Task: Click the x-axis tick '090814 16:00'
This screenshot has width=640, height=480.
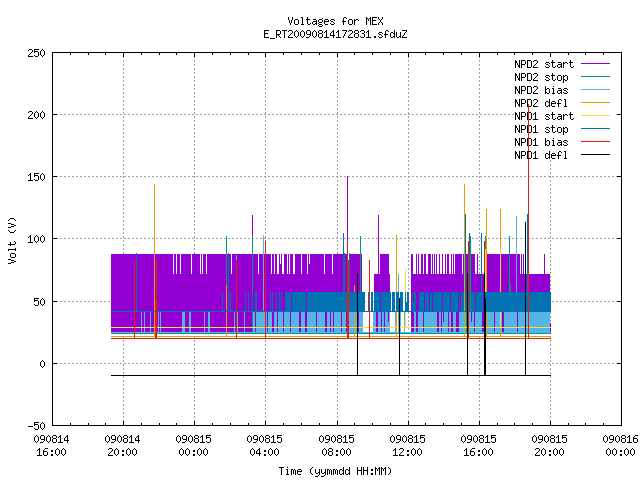Action: [x=51, y=446]
